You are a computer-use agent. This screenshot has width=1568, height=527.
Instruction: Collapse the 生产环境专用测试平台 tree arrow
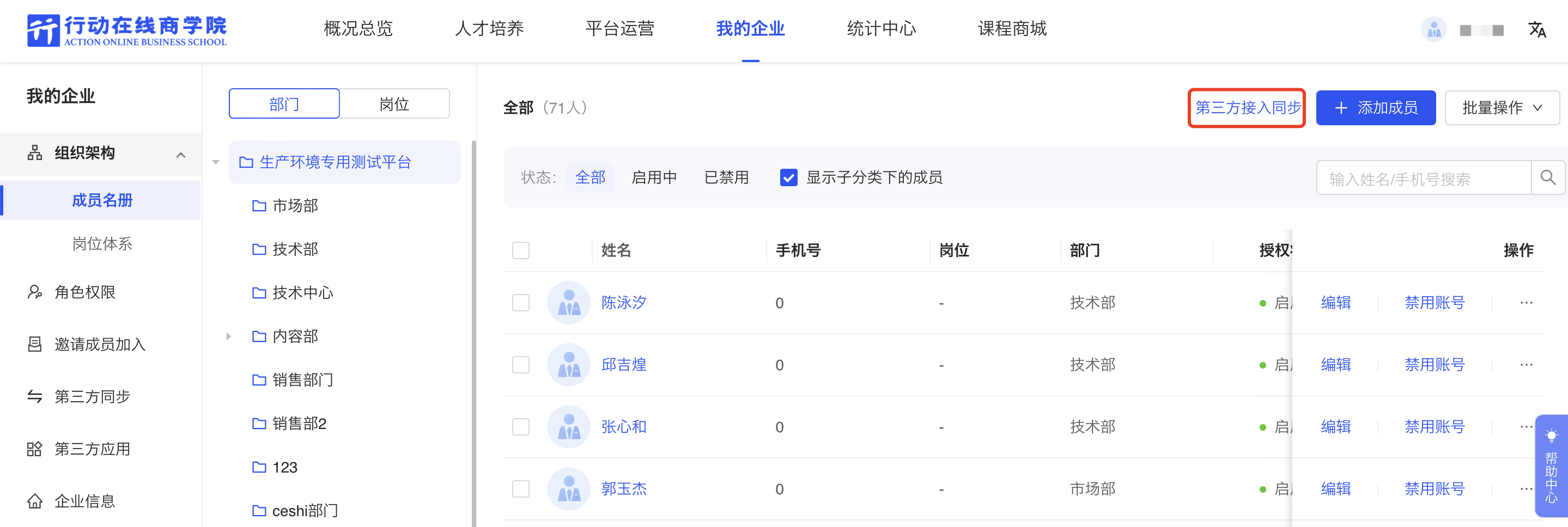pyautogui.click(x=216, y=162)
